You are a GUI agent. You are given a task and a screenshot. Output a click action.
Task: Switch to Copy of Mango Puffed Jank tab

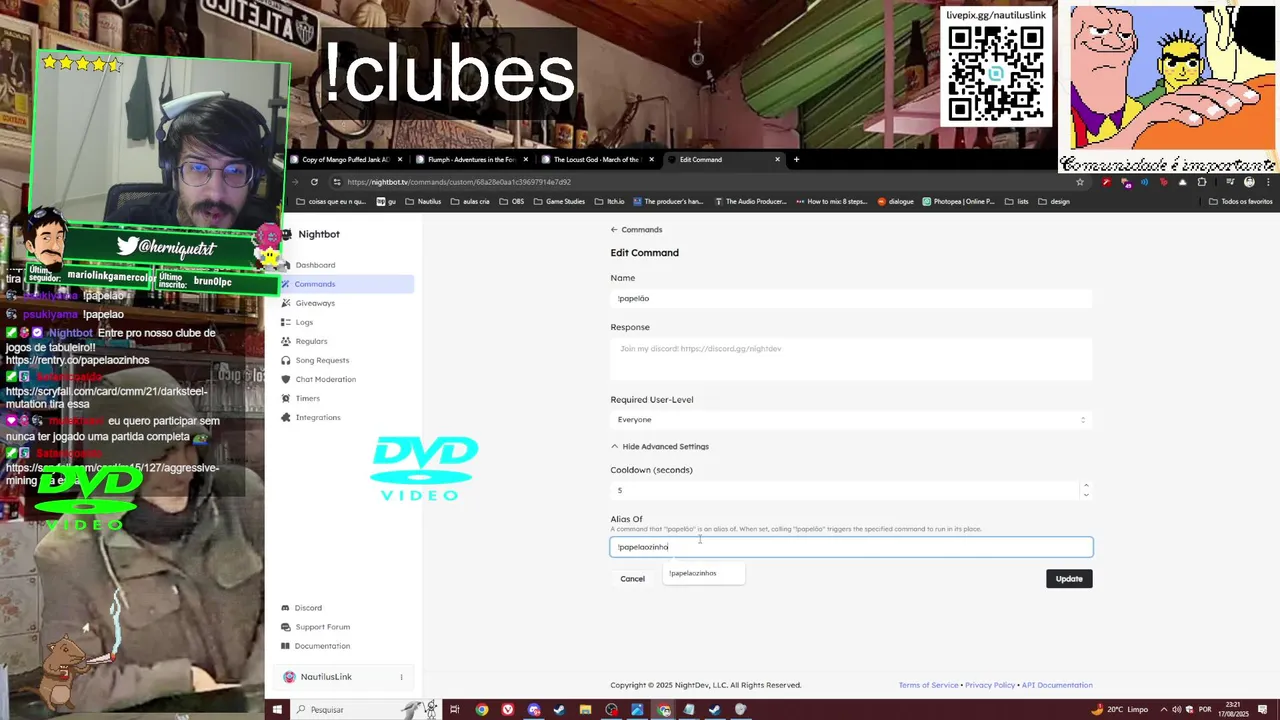[x=345, y=159]
